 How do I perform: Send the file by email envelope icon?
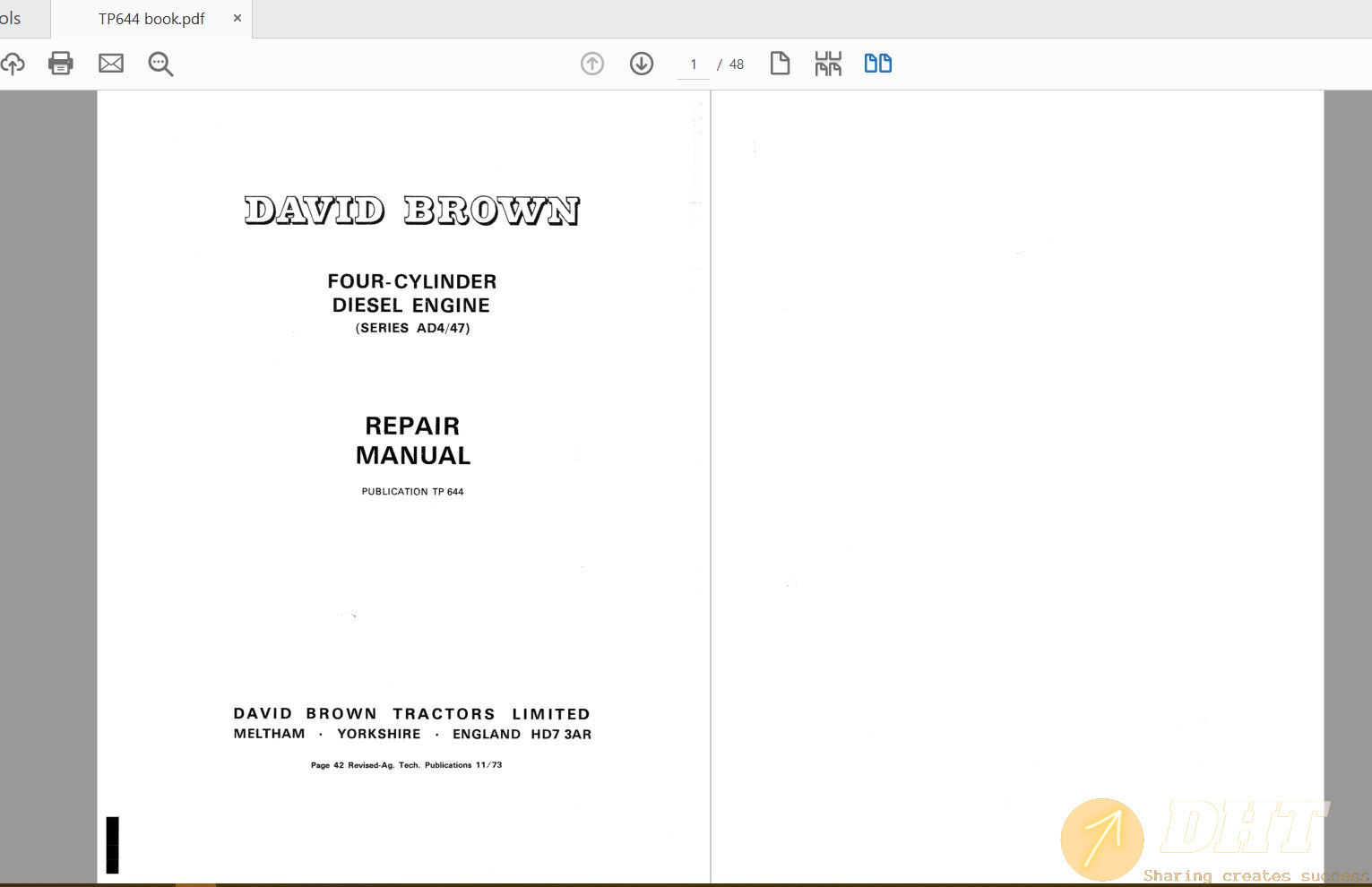click(x=111, y=64)
